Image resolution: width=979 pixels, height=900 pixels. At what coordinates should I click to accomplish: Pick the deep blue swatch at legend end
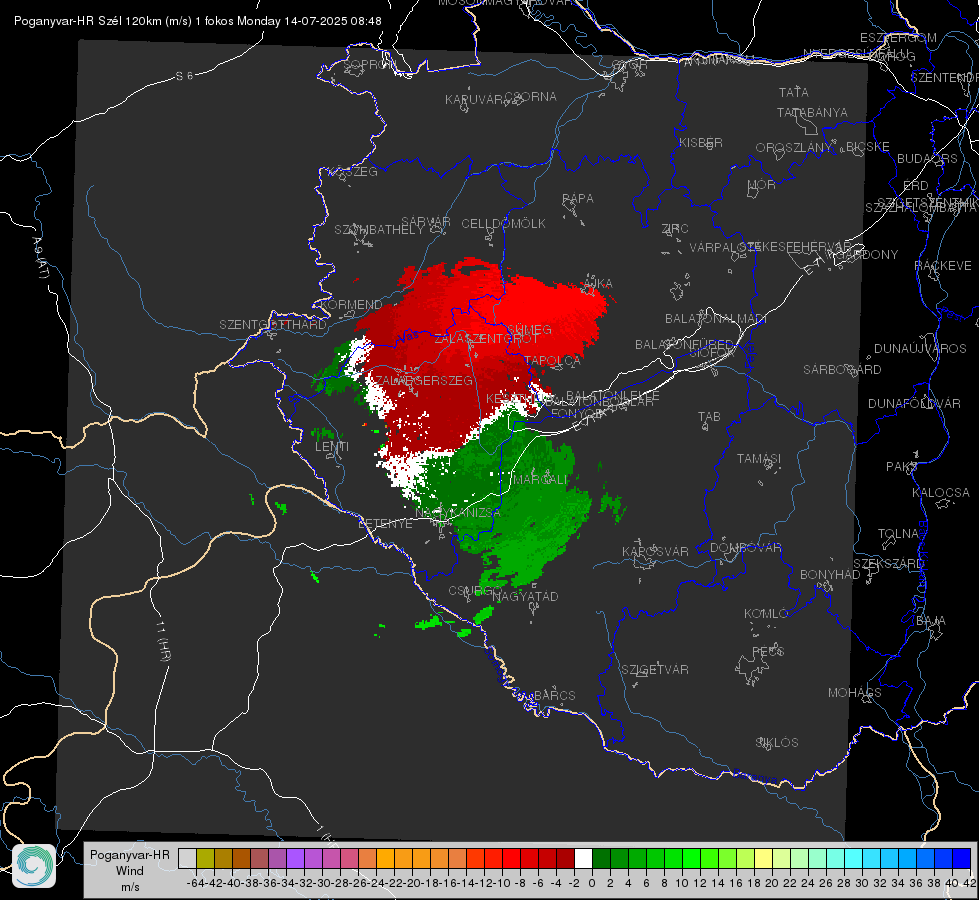pos(962,858)
